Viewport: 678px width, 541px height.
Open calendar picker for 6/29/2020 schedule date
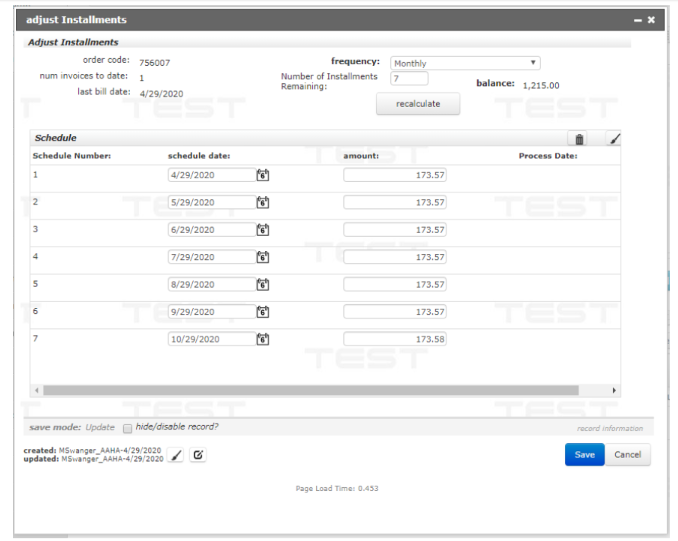point(263,230)
